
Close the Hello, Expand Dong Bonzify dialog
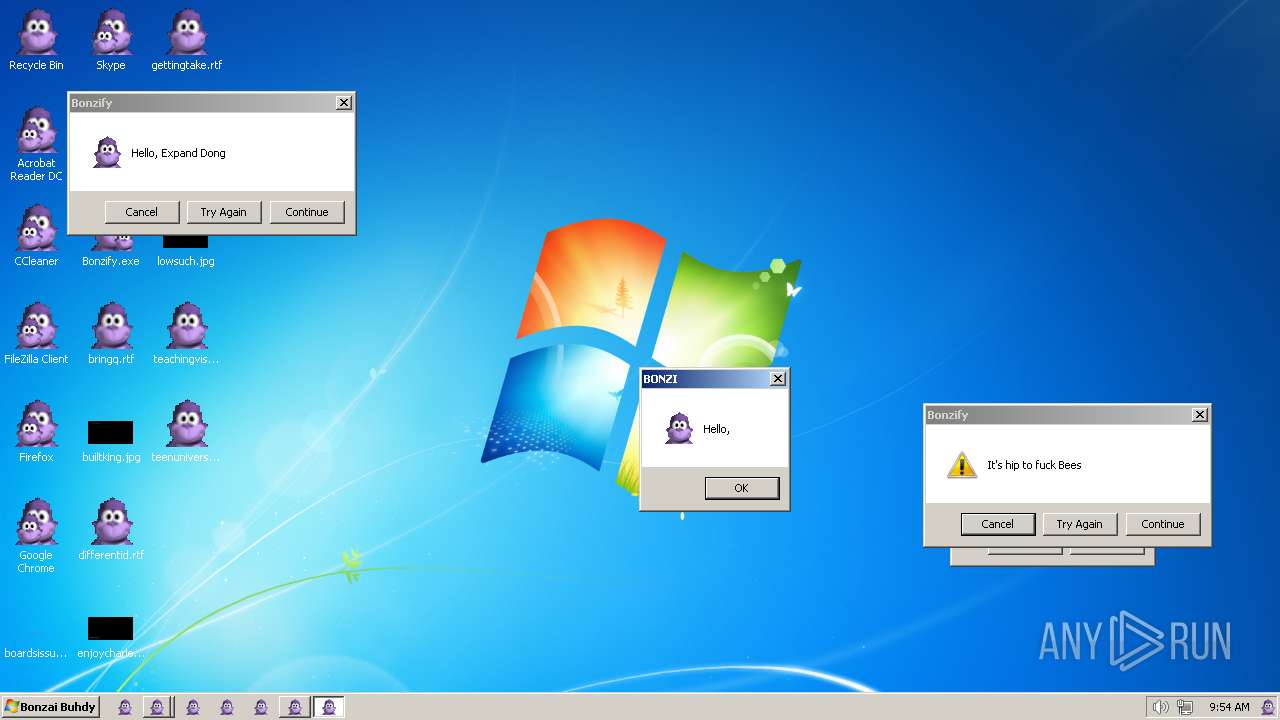click(x=343, y=103)
